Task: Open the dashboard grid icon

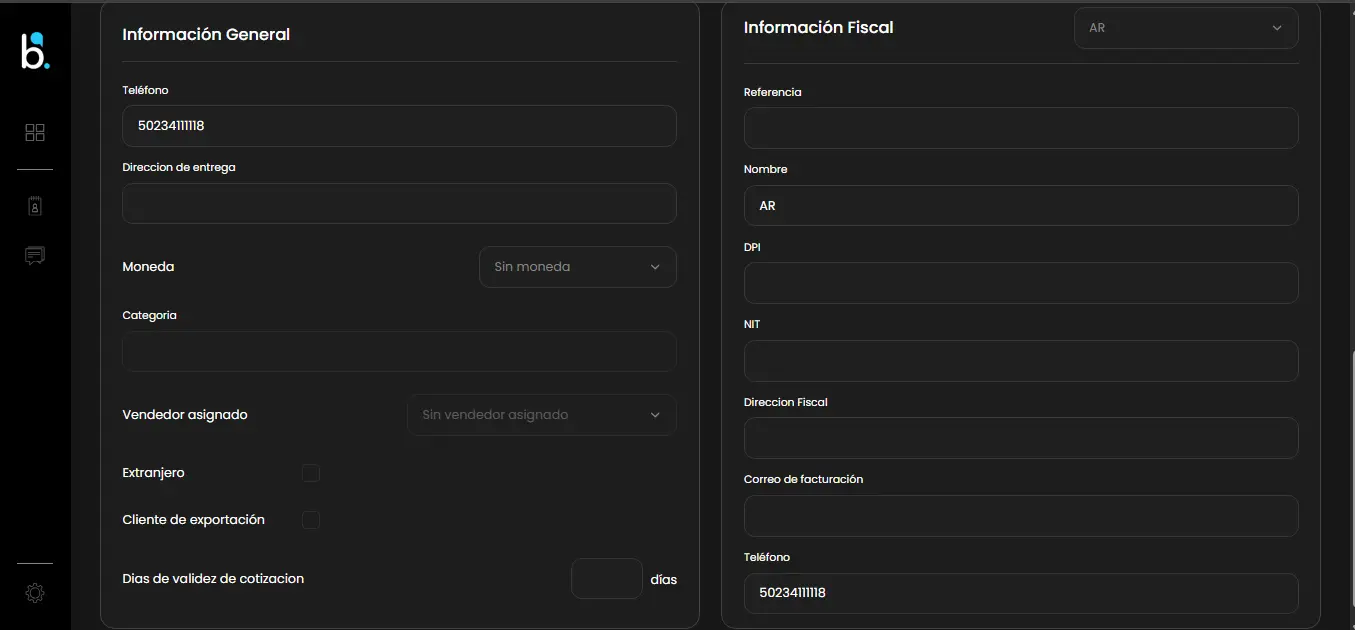Action: pos(35,133)
